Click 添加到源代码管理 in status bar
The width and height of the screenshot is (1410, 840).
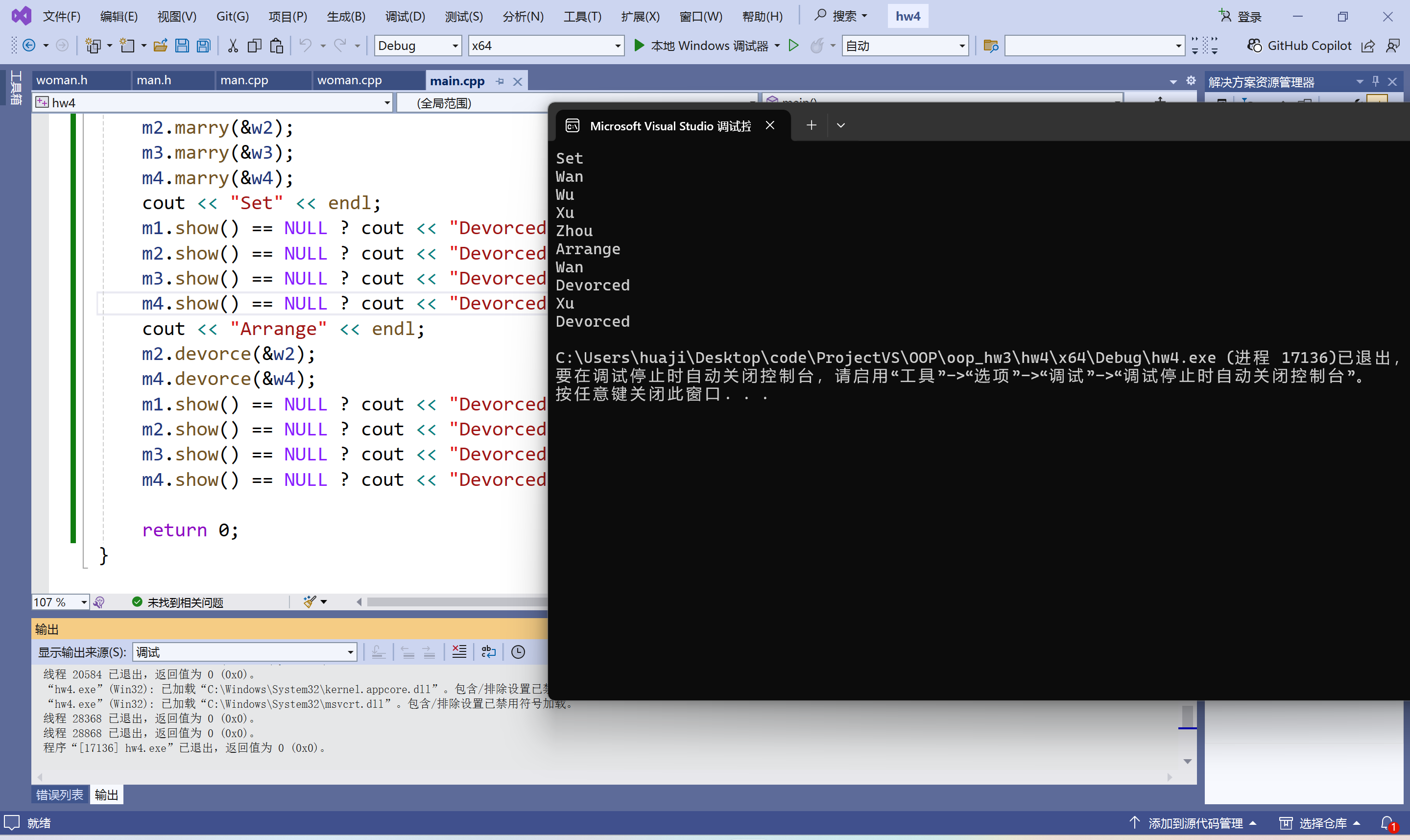coord(1195,823)
